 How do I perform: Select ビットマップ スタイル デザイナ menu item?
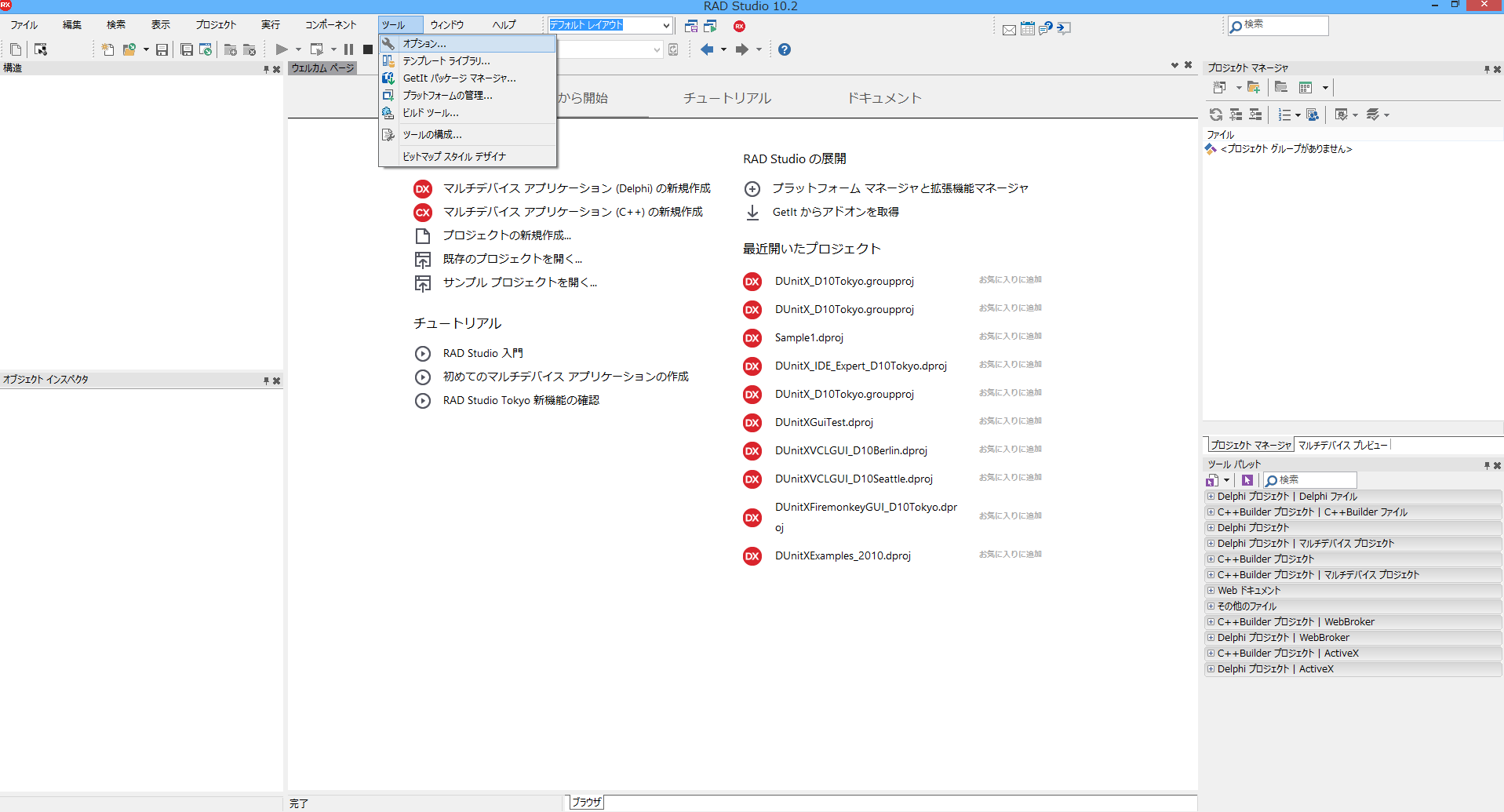tap(468, 157)
